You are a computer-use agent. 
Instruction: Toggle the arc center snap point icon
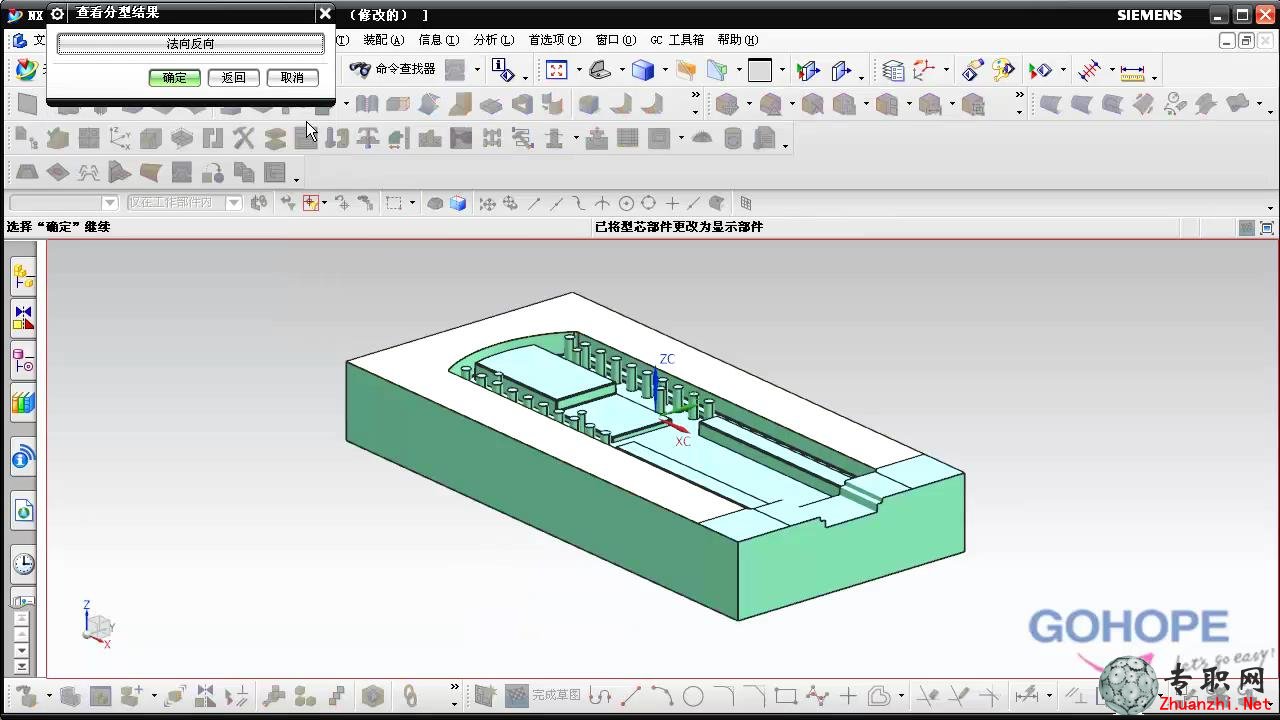[x=626, y=203]
